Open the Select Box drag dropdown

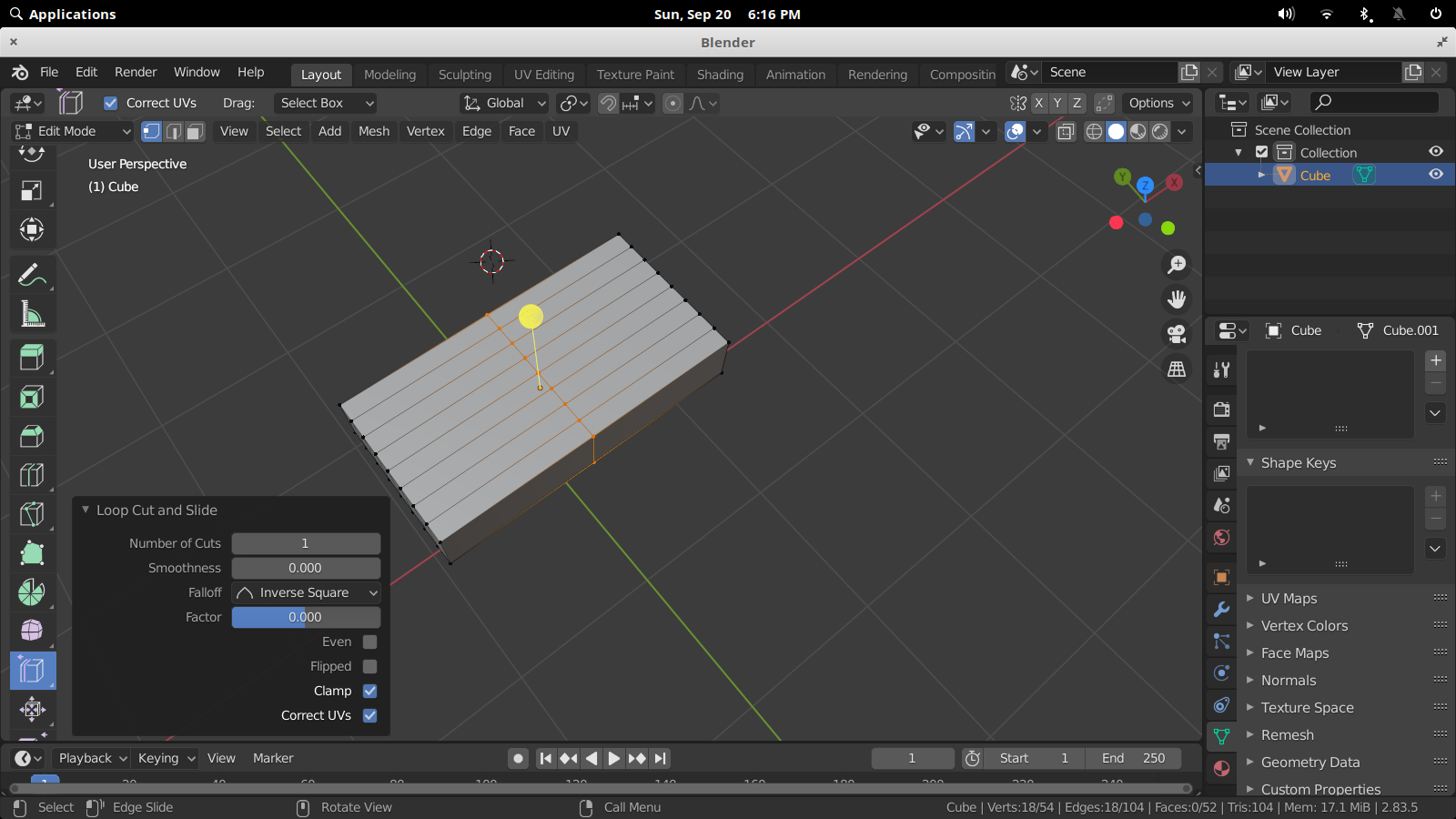click(x=325, y=103)
